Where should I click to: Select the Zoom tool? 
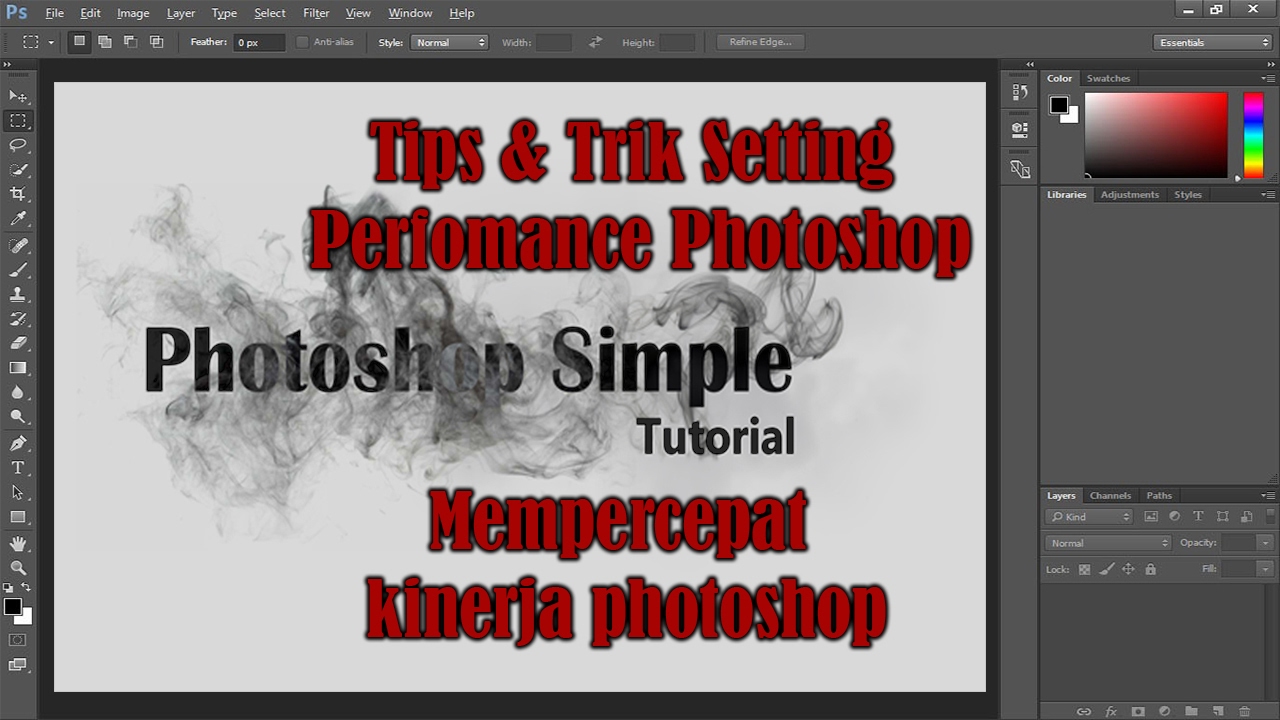click(x=18, y=568)
